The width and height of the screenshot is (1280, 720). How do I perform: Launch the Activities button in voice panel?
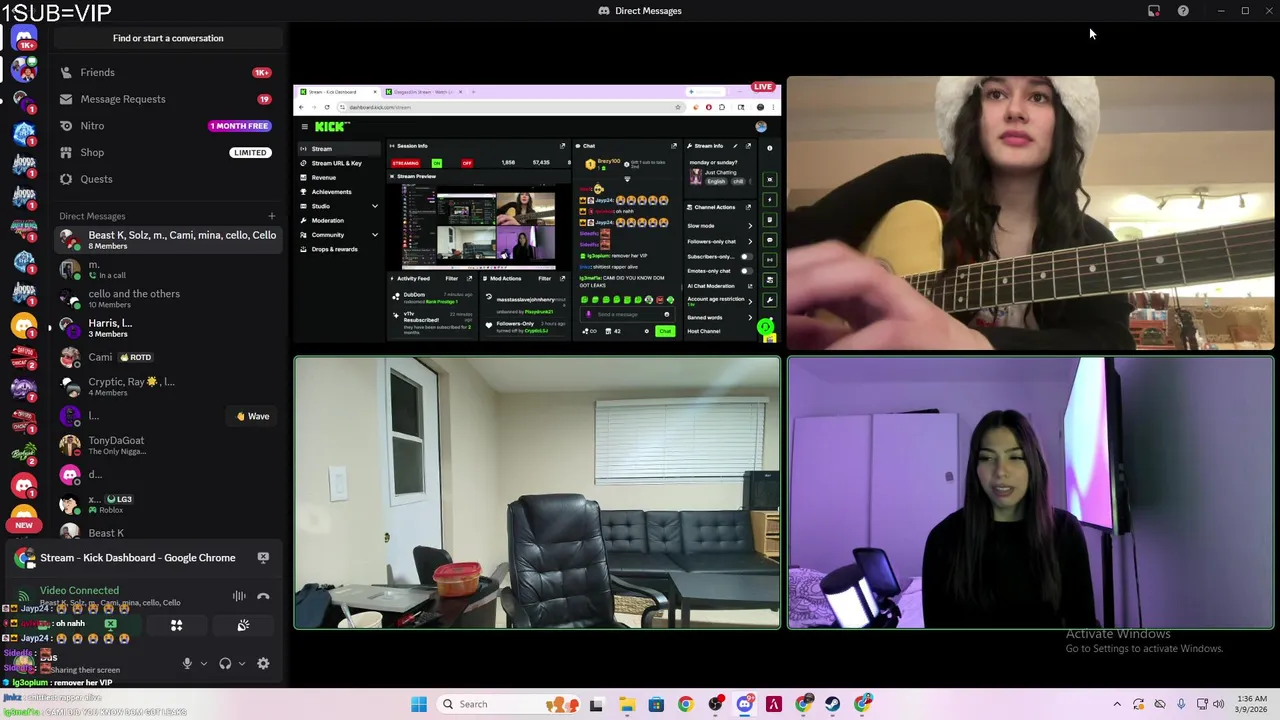[176, 626]
